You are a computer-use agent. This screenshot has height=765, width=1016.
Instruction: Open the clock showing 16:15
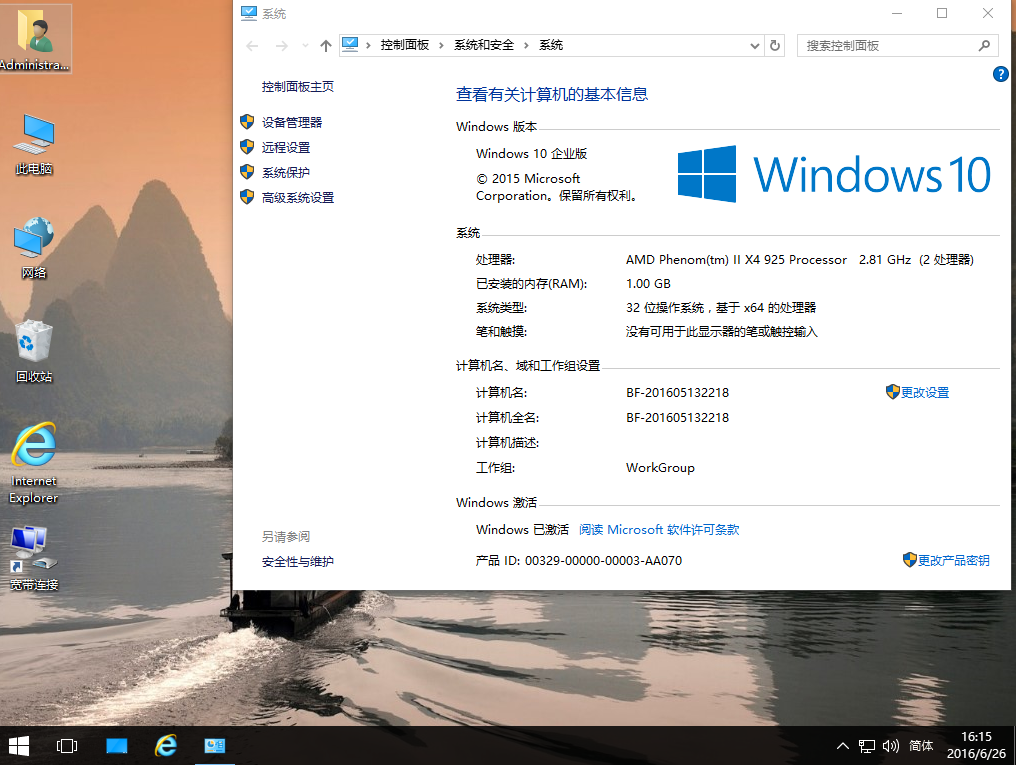[x=976, y=746]
